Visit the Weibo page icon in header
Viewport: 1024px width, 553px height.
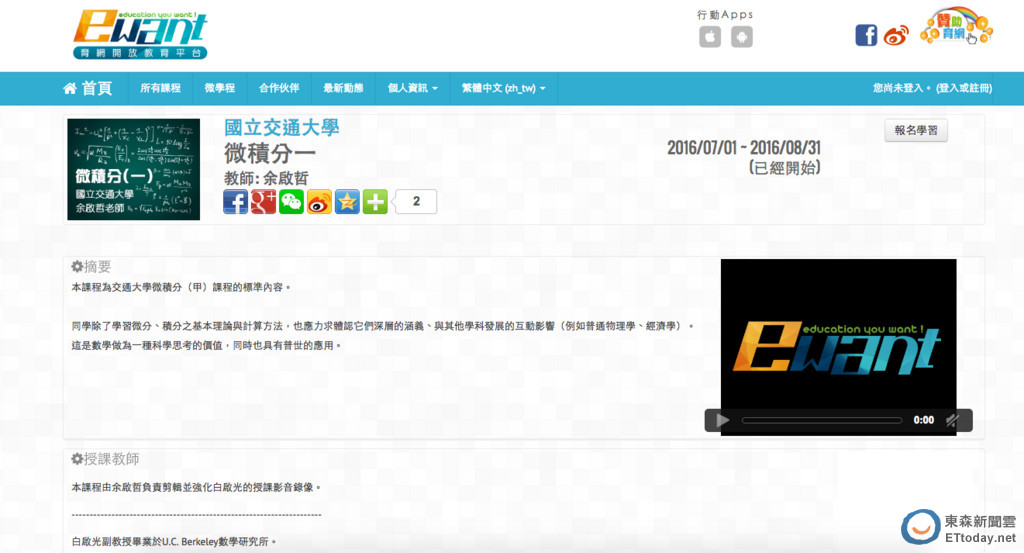pyautogui.click(x=896, y=36)
